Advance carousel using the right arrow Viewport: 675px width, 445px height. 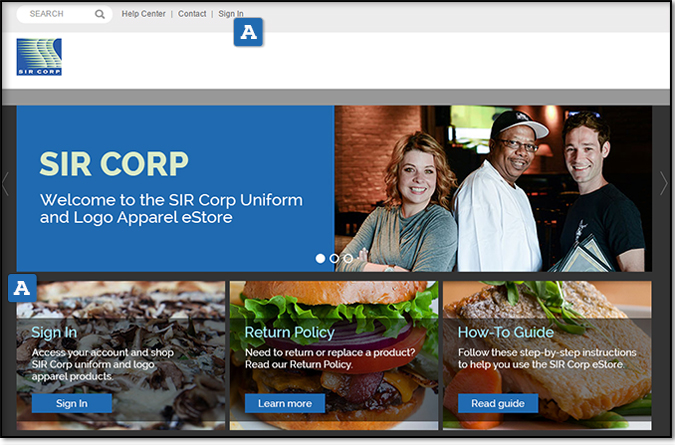663,184
